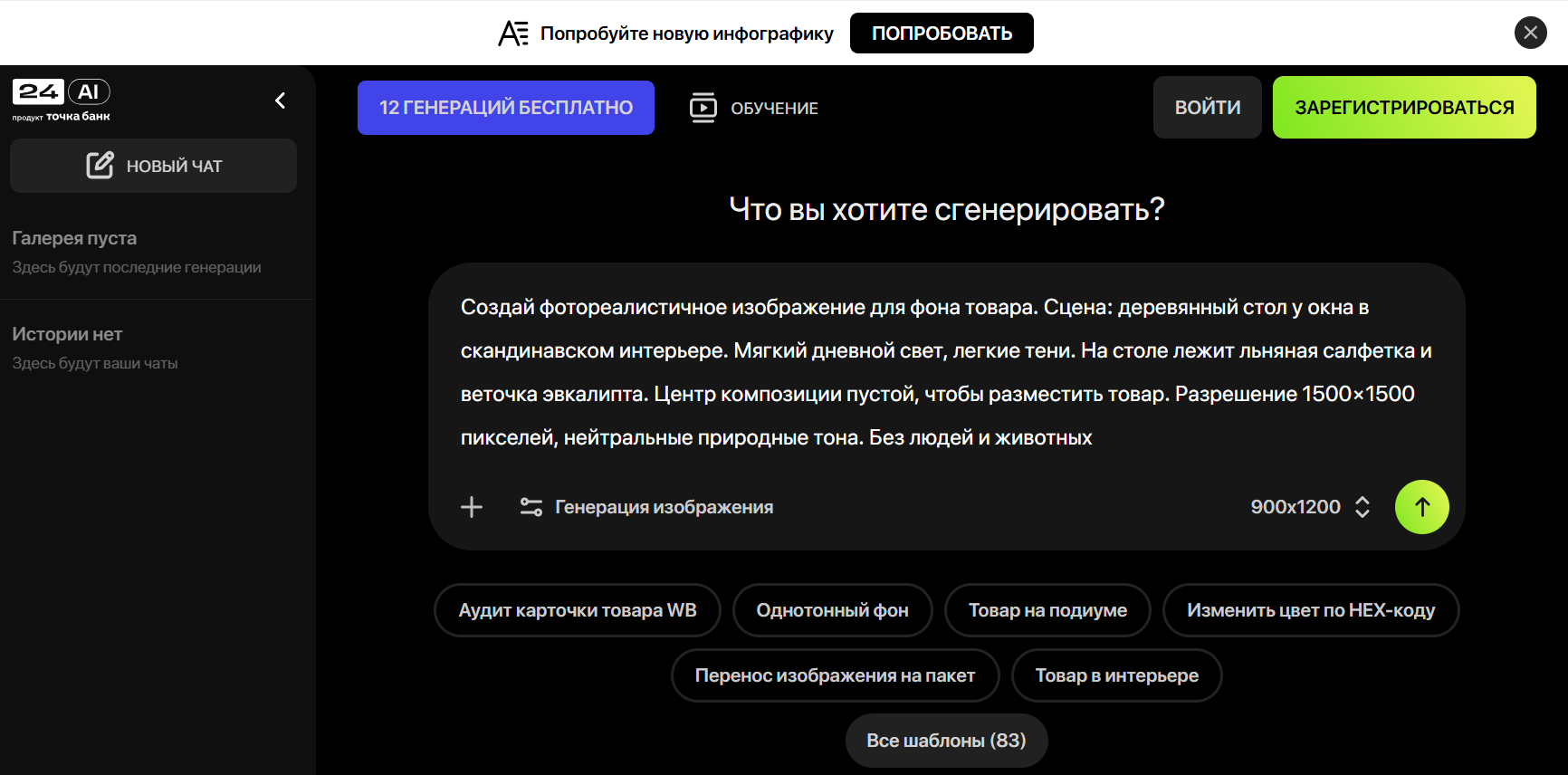Click the up-down chevrons next to 900x1200
This screenshot has width=1568, height=775.
tap(1362, 507)
